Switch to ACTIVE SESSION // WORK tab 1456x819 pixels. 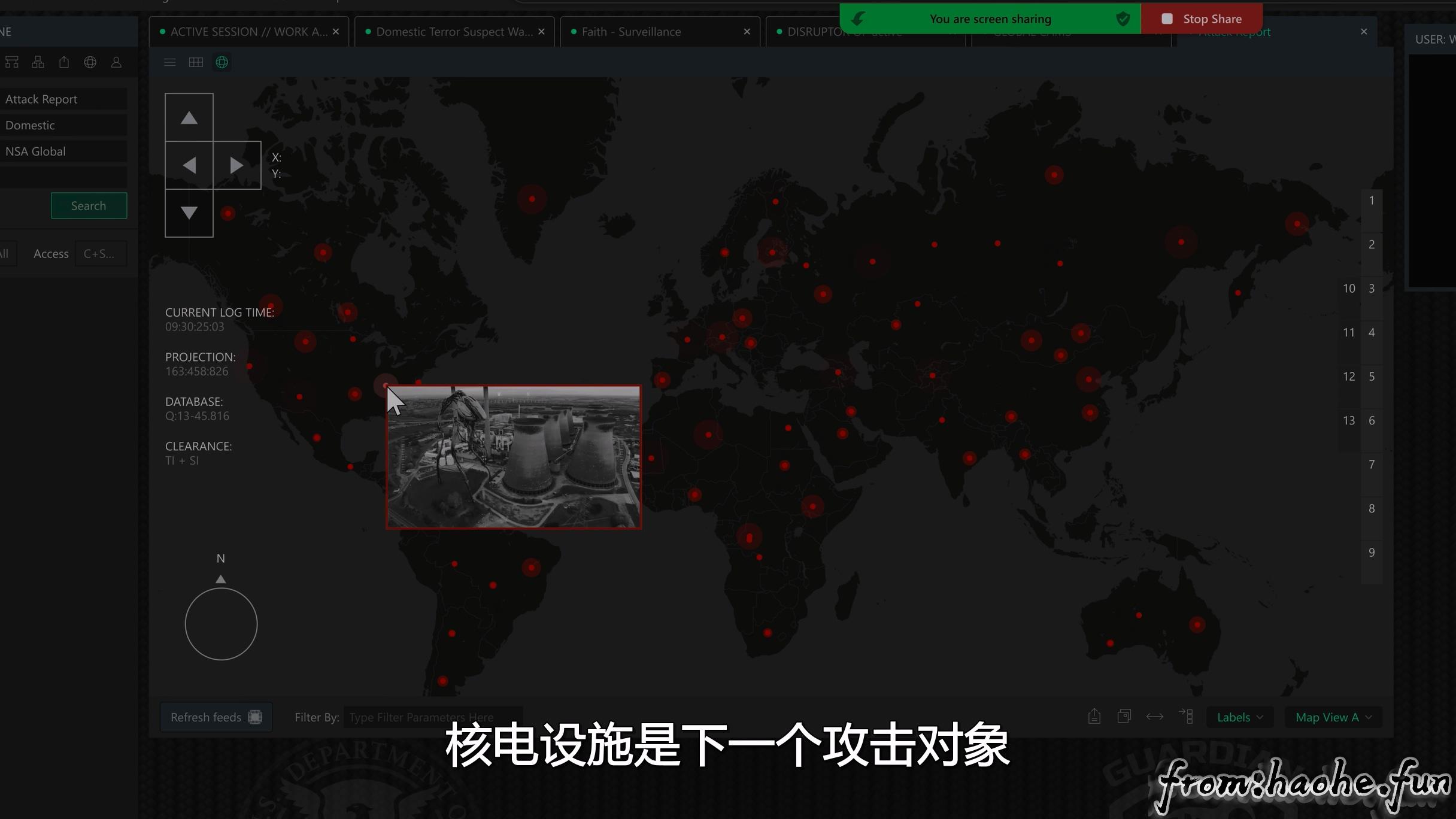tap(248, 32)
